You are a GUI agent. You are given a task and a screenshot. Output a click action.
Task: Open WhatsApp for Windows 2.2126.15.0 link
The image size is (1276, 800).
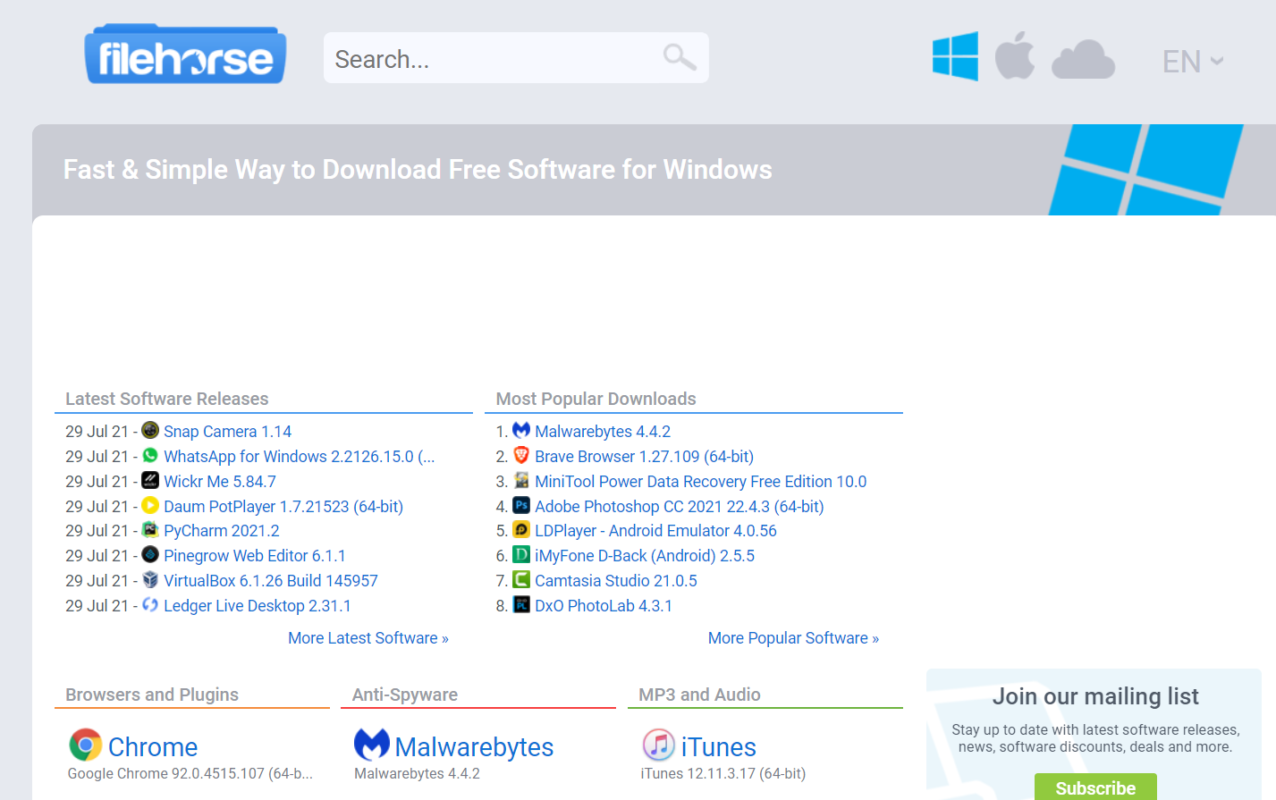coord(299,457)
